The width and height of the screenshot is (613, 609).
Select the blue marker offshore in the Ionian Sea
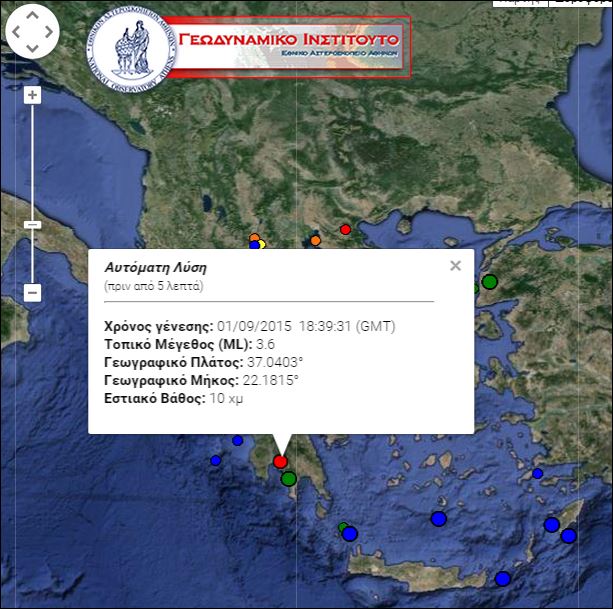pyautogui.click(x=216, y=460)
